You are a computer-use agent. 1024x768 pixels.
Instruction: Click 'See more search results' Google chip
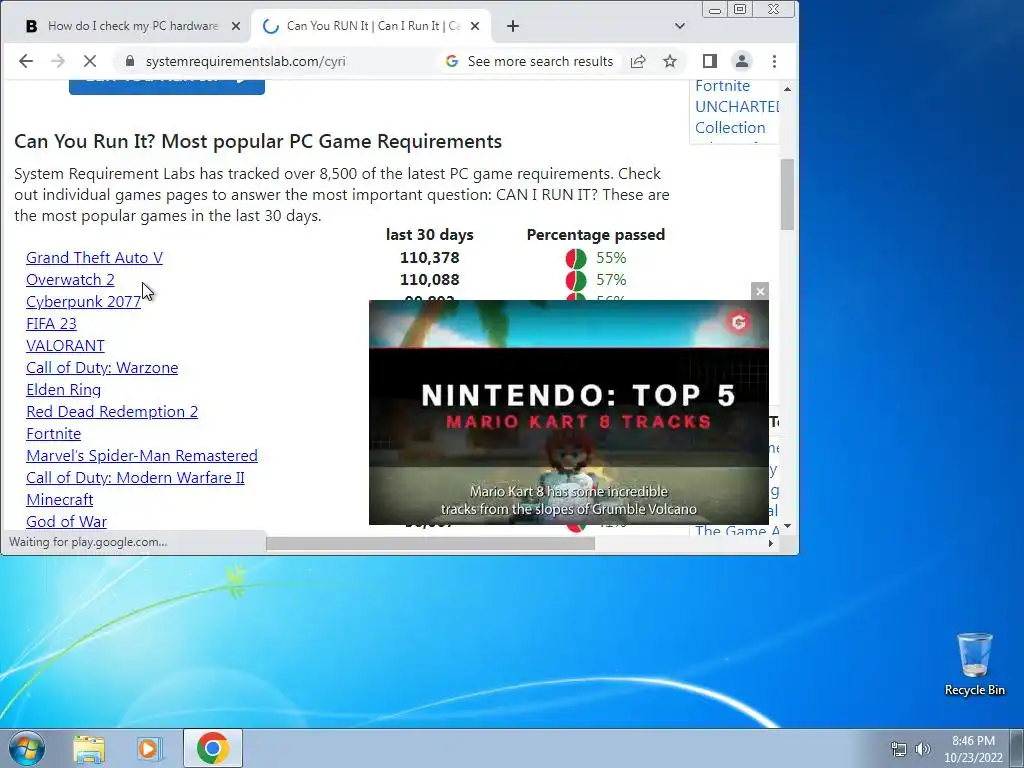coord(530,61)
